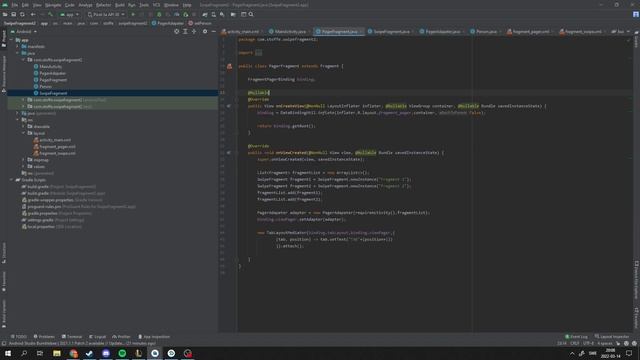Open Spotify from the taskbar
Viewport: 640px width, 360px height.
pyautogui.click(x=122, y=353)
